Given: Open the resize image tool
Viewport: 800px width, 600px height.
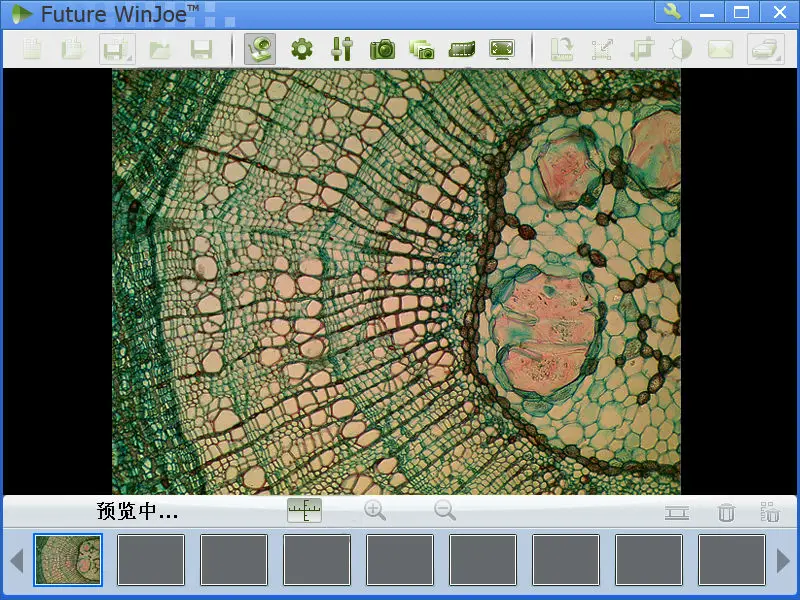Looking at the screenshot, I should [601, 47].
